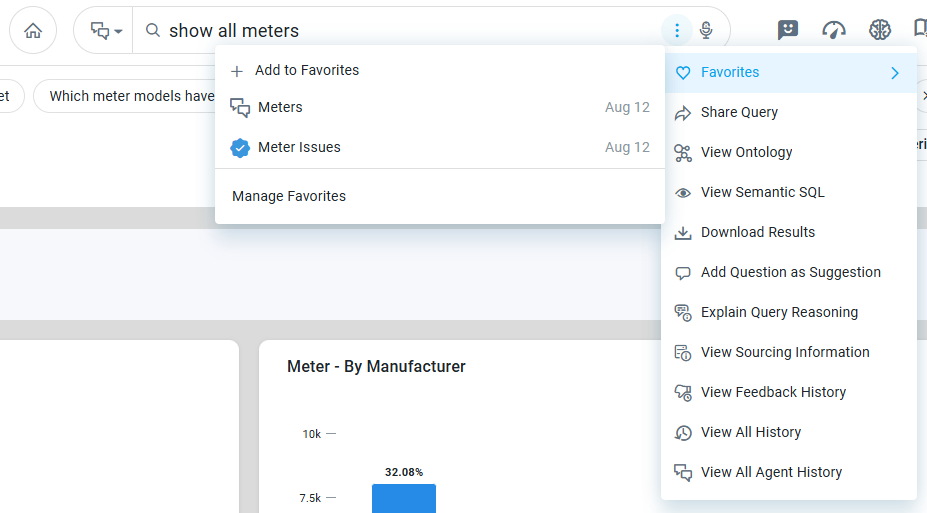
Task: Click 'Which meter models have' suggestion chip
Action: (x=126, y=96)
